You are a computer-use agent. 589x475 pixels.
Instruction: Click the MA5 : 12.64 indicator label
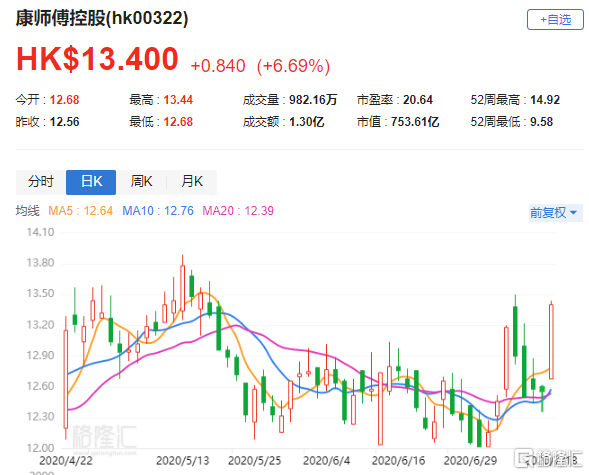[80, 211]
